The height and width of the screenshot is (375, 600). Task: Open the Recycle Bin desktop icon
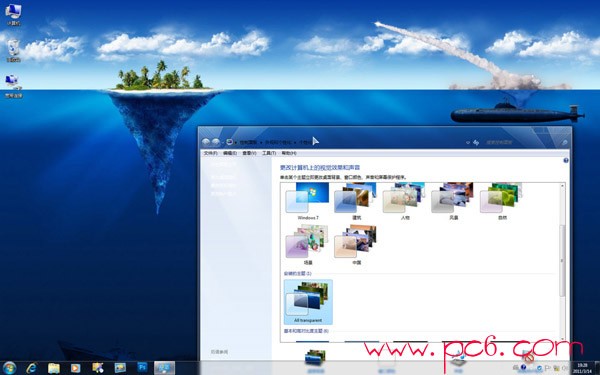[x=13, y=51]
